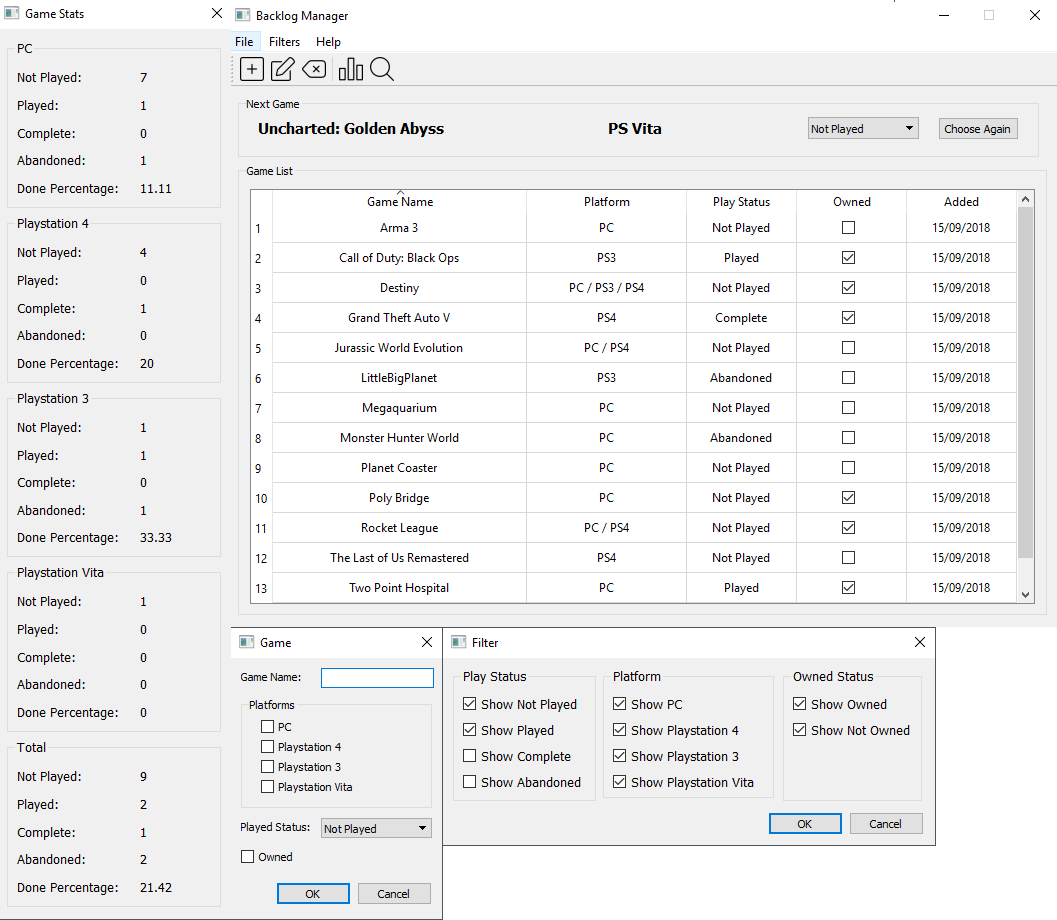Enable Show Complete filter
This screenshot has height=920, width=1057.
pos(470,756)
